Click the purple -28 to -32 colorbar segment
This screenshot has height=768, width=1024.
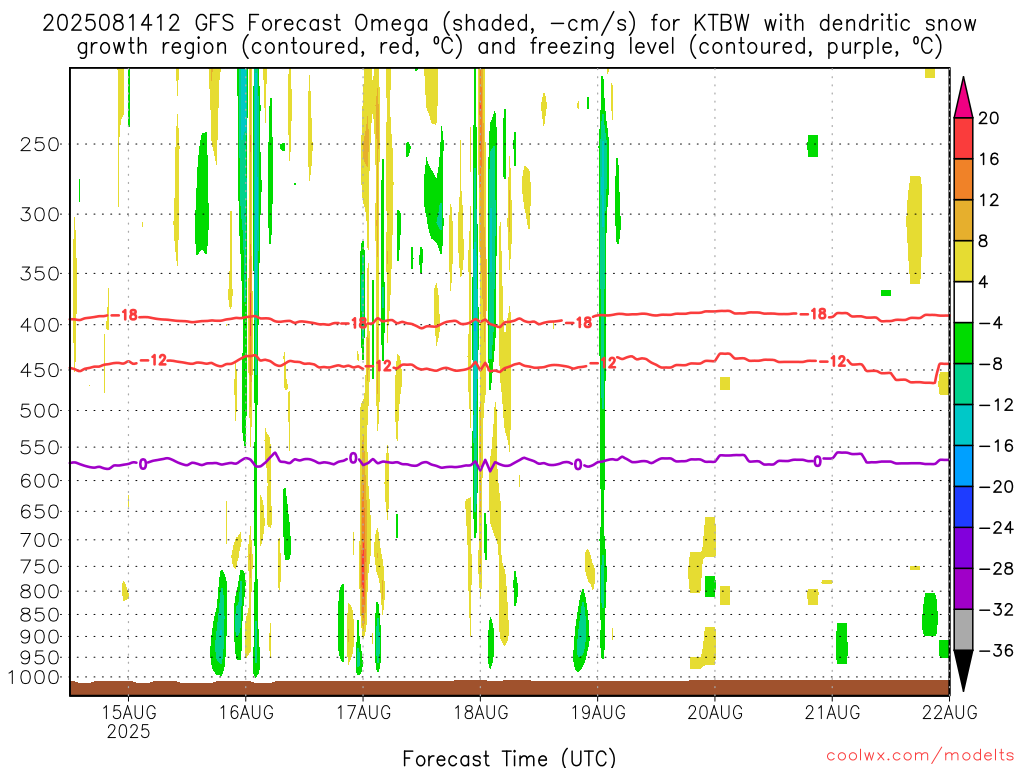[963, 589]
